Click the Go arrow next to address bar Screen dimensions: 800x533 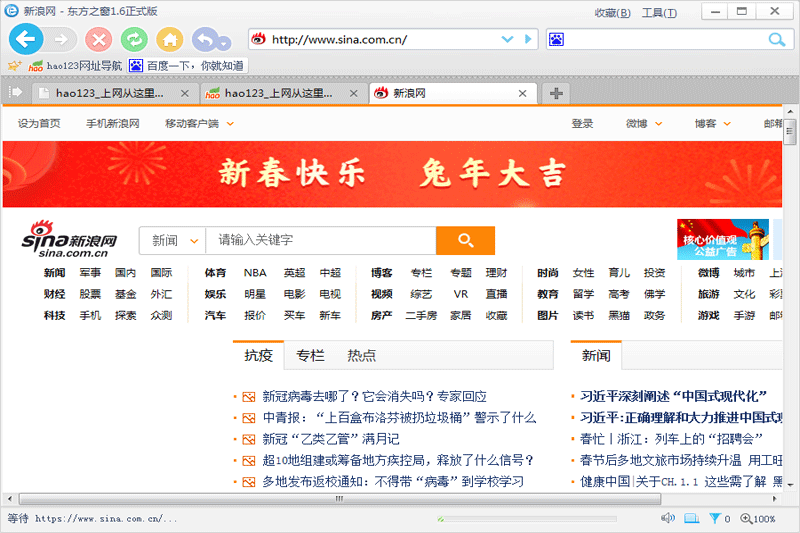[528, 39]
